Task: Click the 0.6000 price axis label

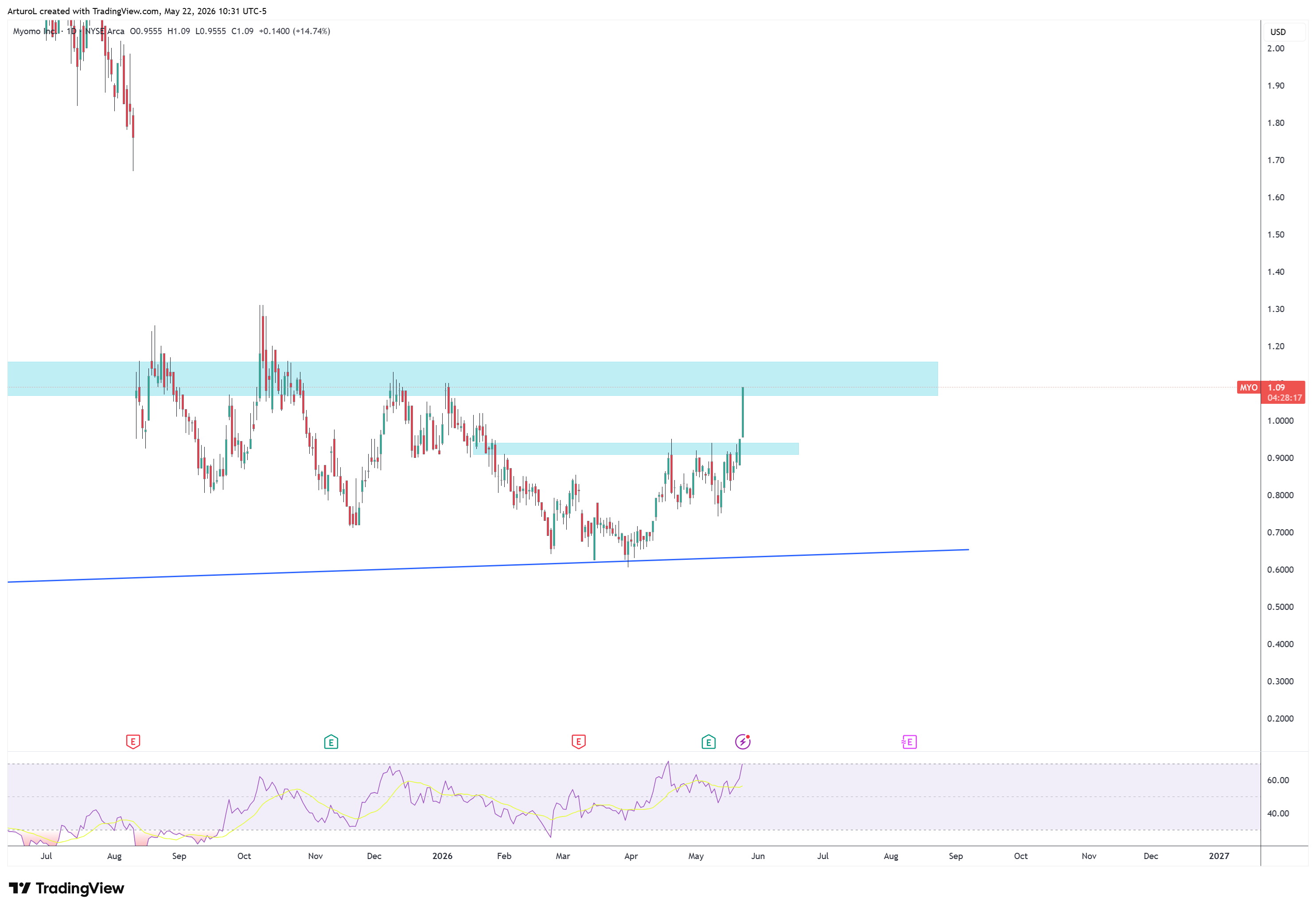Action: [1280, 570]
